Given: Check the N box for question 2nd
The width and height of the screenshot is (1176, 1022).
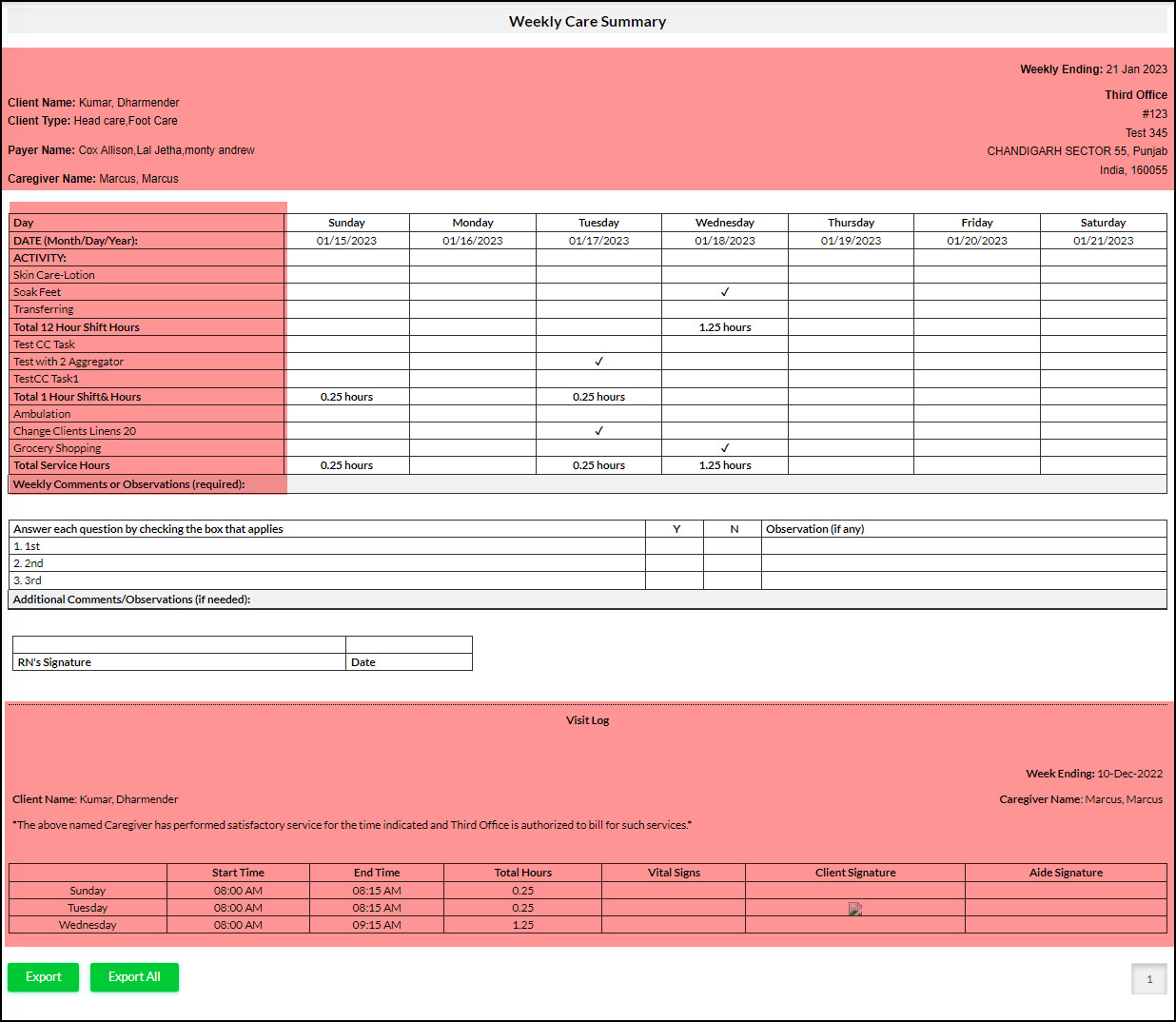Looking at the screenshot, I should pyautogui.click(x=733, y=563).
